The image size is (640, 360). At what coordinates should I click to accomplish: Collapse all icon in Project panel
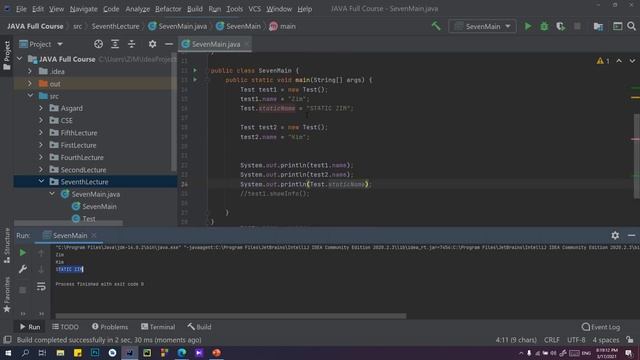(x=131, y=44)
